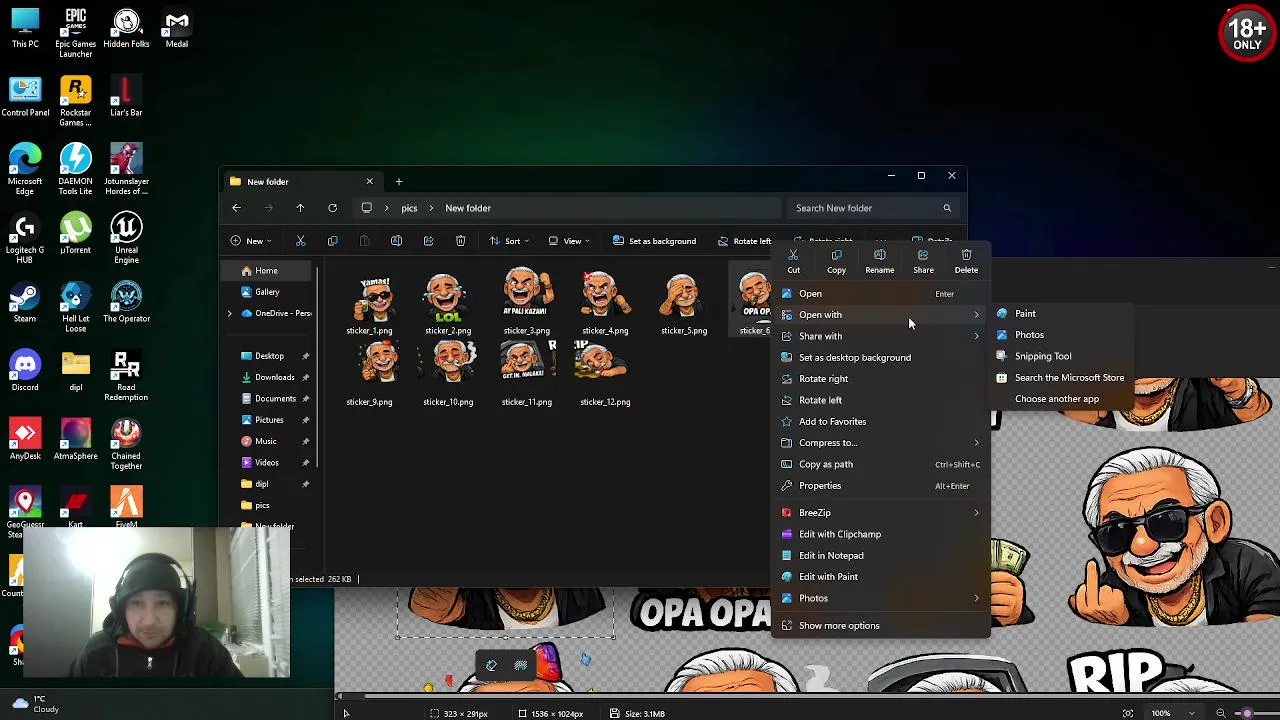Open the Sort dropdown
The height and width of the screenshot is (720, 1280).
pyautogui.click(x=511, y=241)
